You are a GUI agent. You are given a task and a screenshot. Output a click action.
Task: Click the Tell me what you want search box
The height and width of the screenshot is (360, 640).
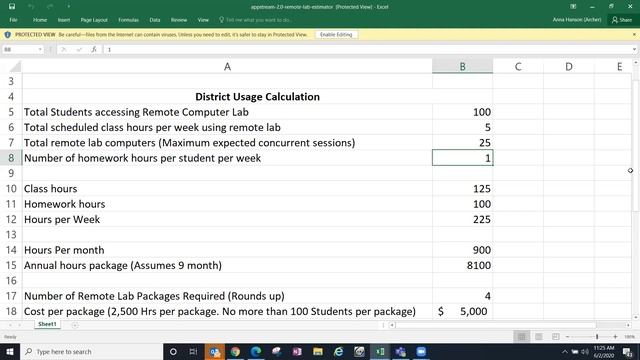pyautogui.click(x=255, y=20)
